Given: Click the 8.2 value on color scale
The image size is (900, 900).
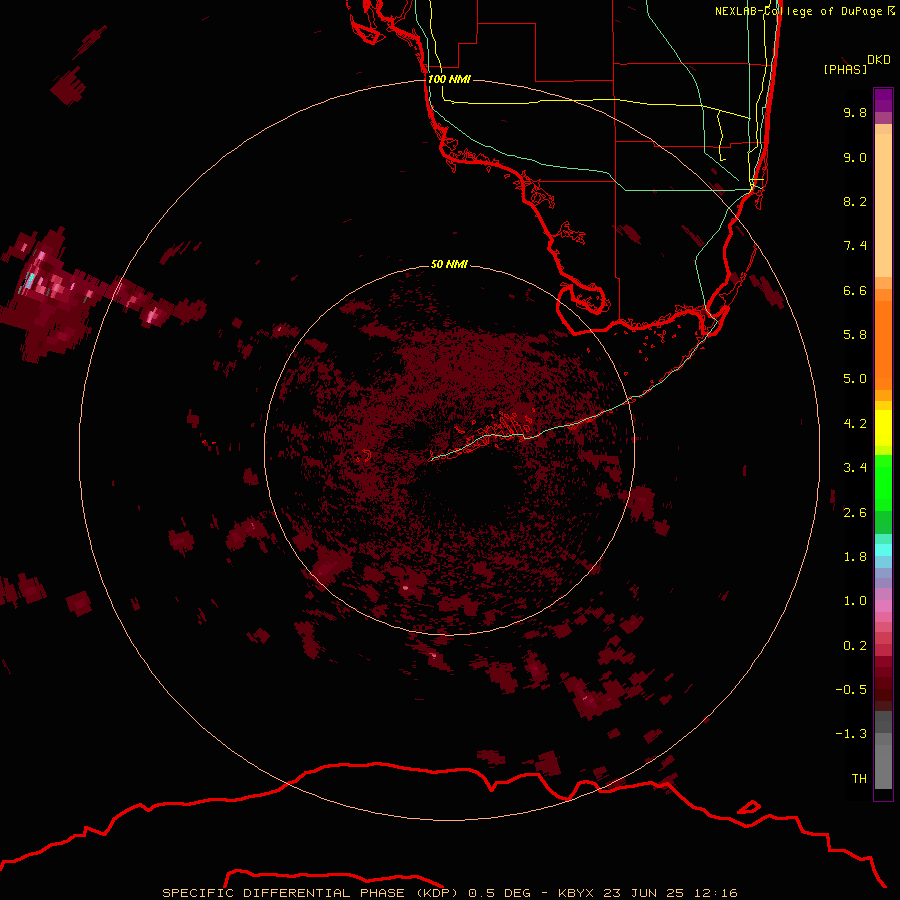Looking at the screenshot, I should [855, 201].
